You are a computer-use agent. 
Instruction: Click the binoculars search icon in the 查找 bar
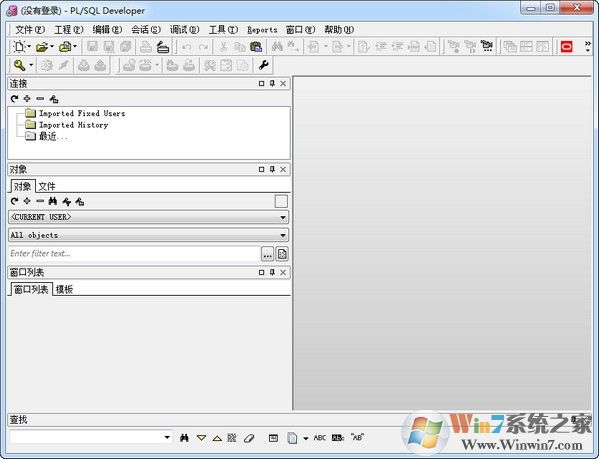click(184, 438)
